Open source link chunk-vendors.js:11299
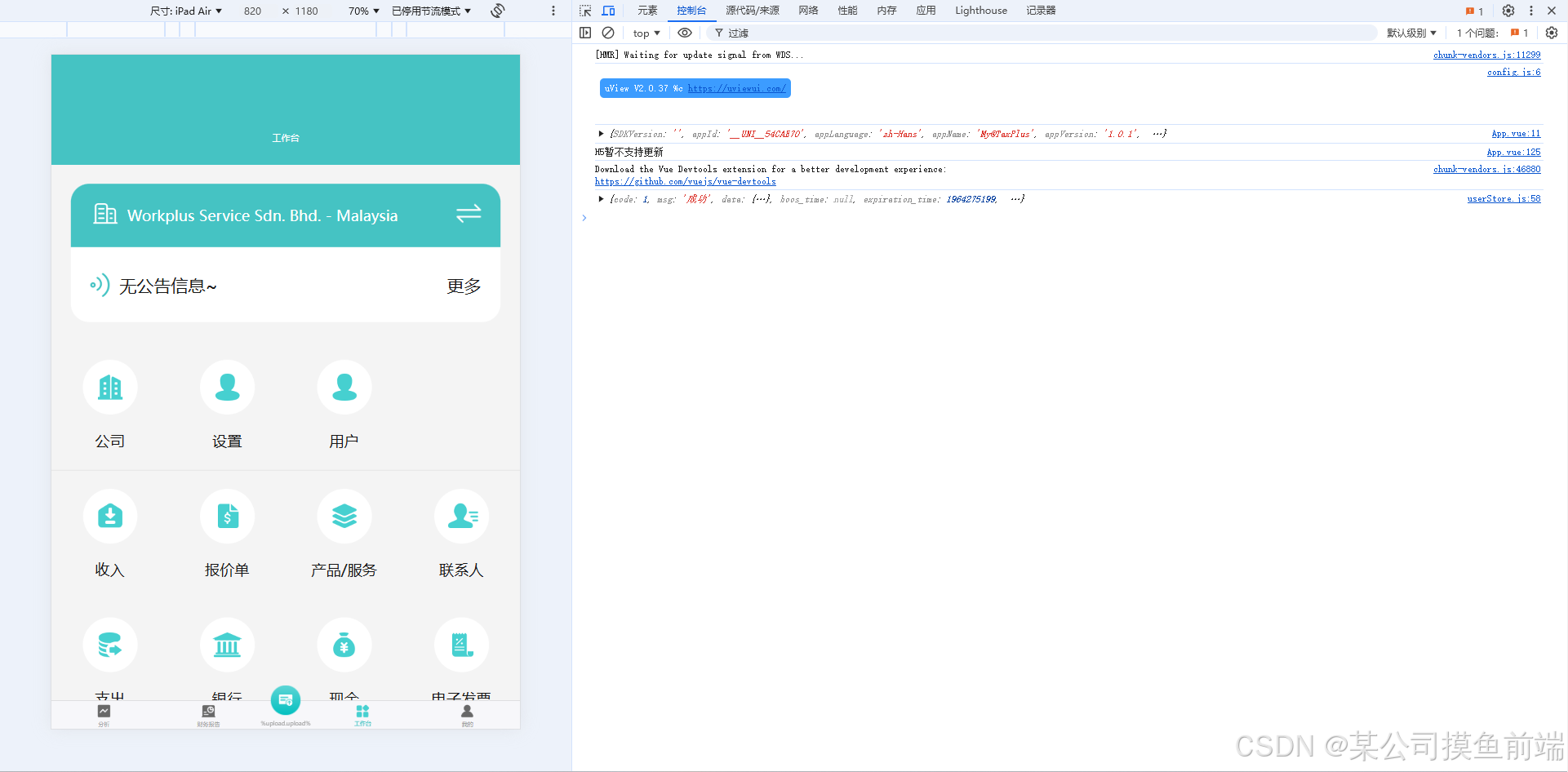The width and height of the screenshot is (1568, 772). 1486,55
